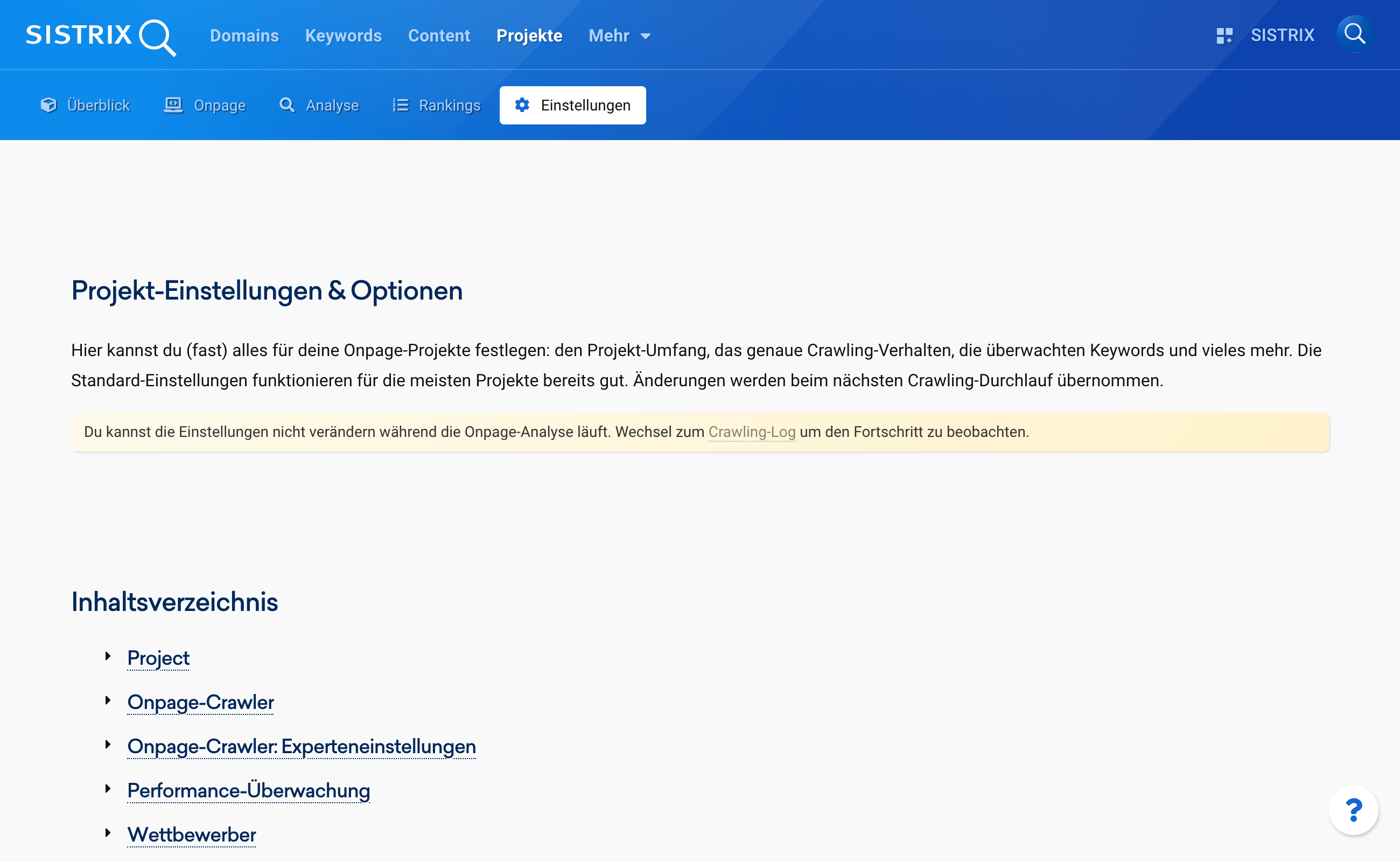This screenshot has height=862, width=1400.
Task: Open the help question mark button
Action: [x=1353, y=810]
